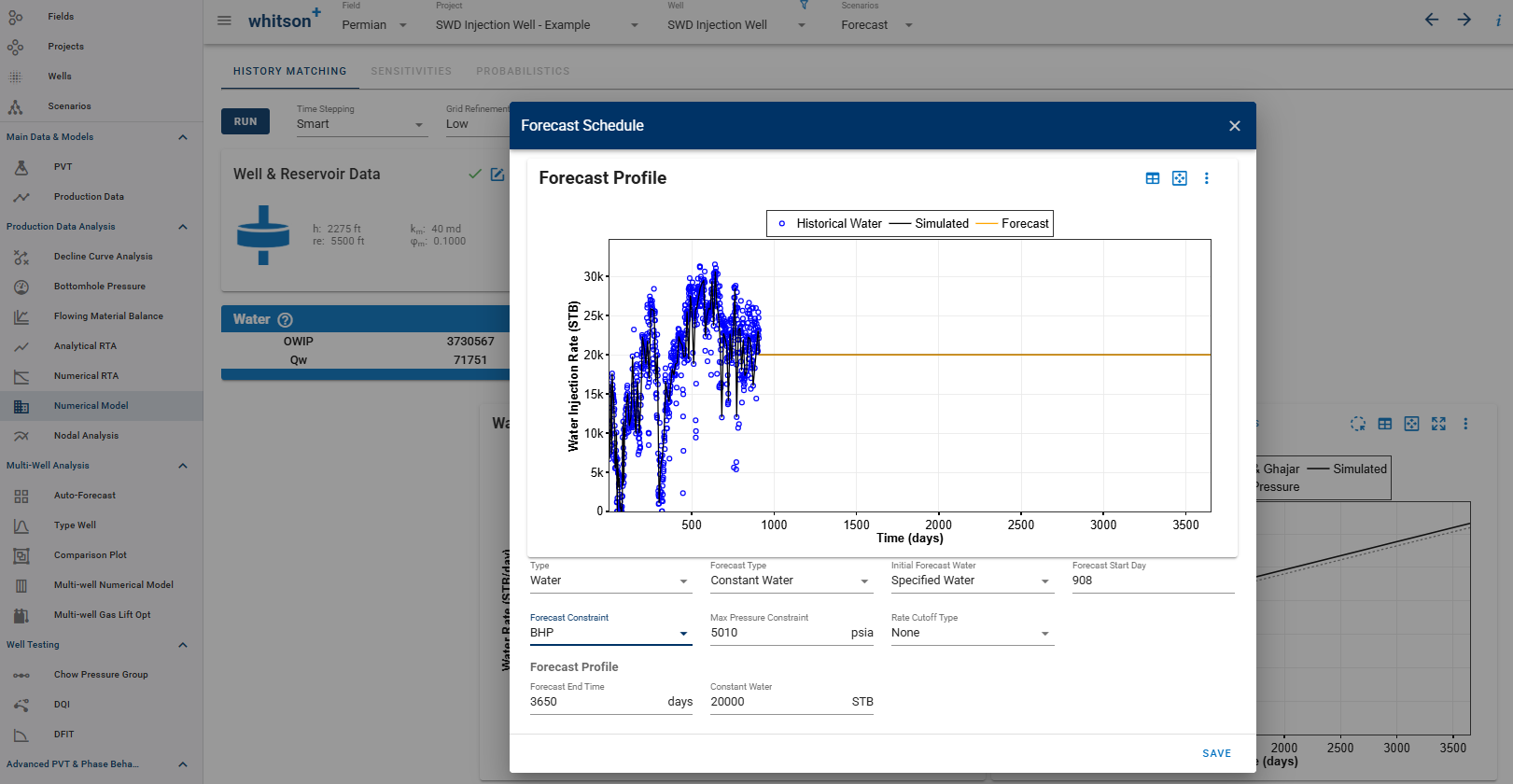The height and width of the screenshot is (784, 1513).
Task: Open the hamburger navigation menu
Action: tap(224, 21)
